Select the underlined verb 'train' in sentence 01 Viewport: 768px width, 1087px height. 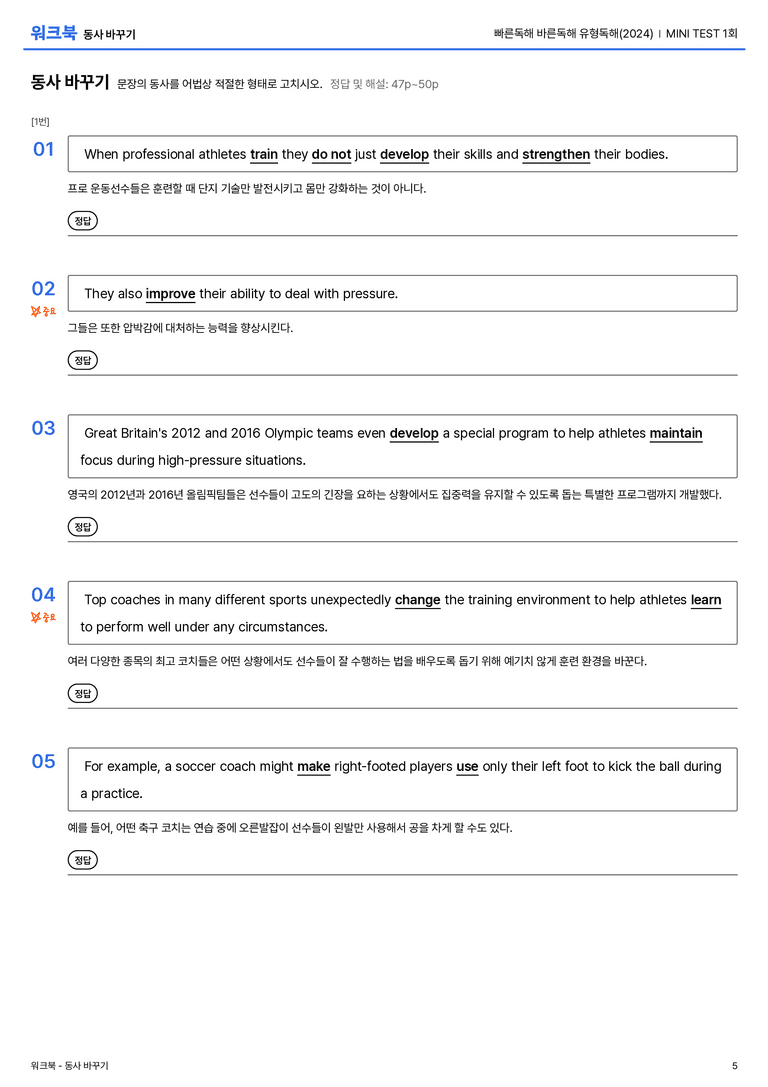[x=264, y=155]
